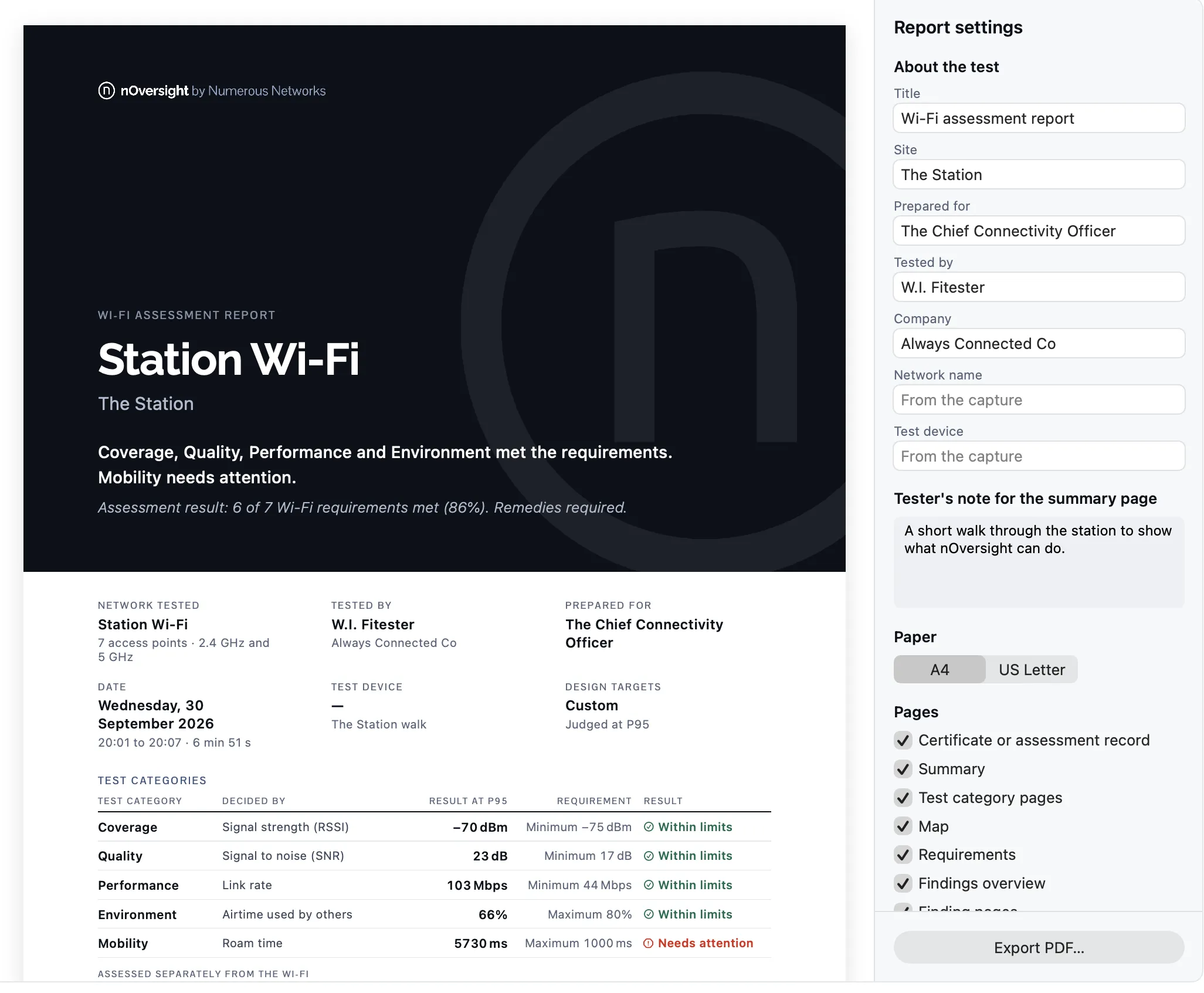Viewport: 1204px width, 993px height.
Task: Click 'Judged at P95' design target text
Action: tap(607, 724)
